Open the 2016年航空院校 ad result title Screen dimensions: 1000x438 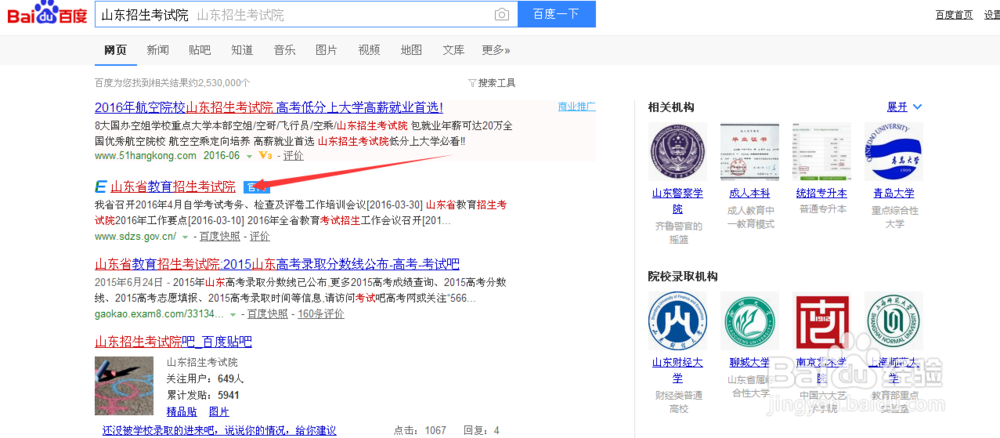(268, 107)
